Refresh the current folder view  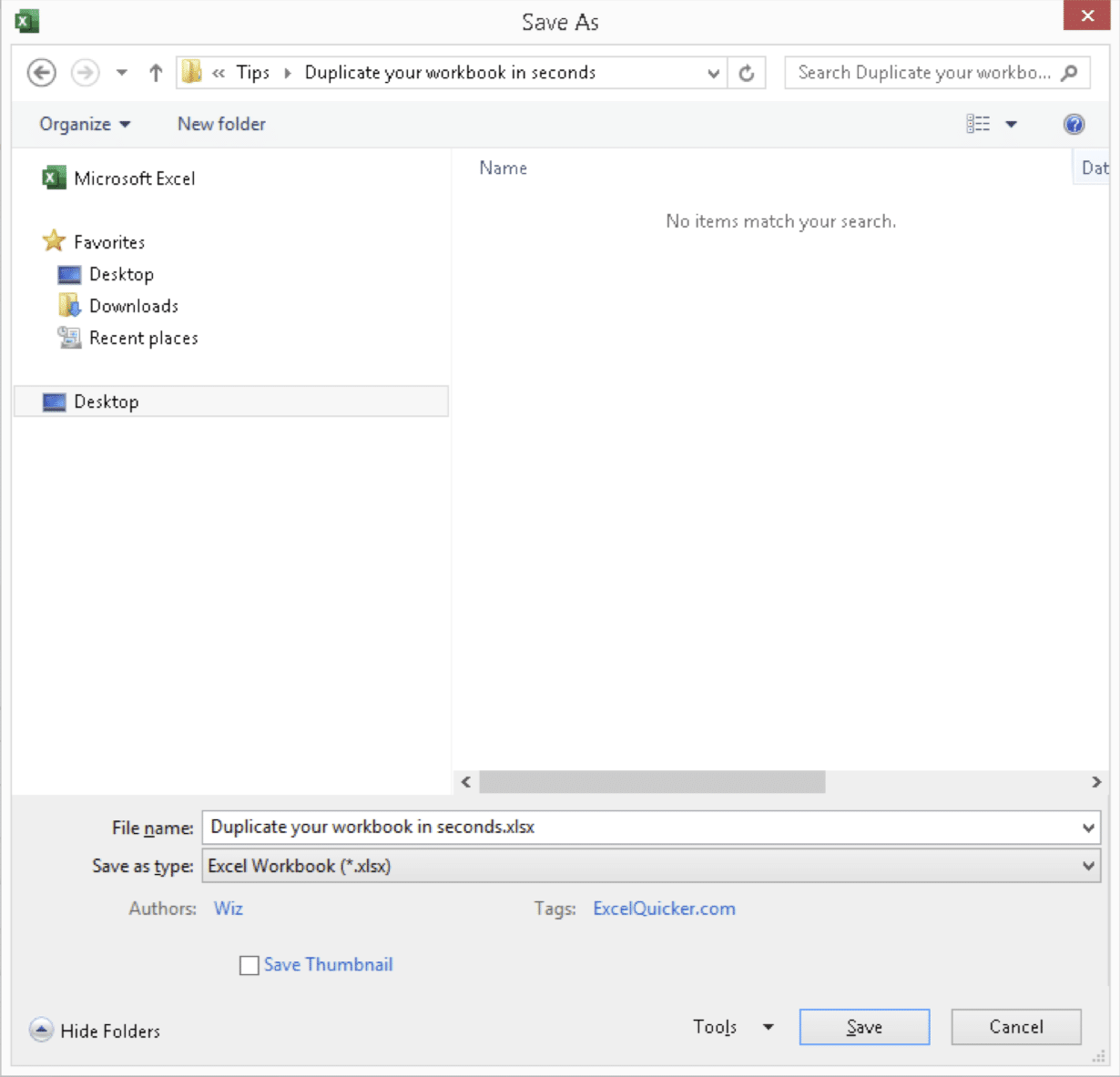747,72
